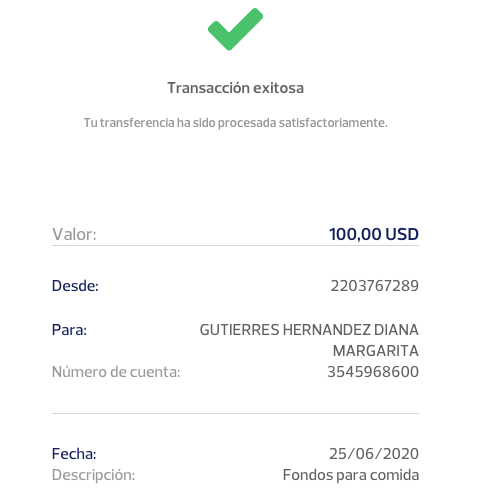Click the word exitosa in the heading
Viewport: 480px width, 504px height.
278,88
